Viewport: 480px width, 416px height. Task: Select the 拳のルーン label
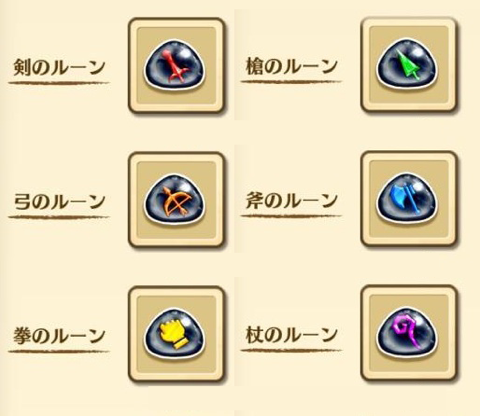tap(59, 336)
